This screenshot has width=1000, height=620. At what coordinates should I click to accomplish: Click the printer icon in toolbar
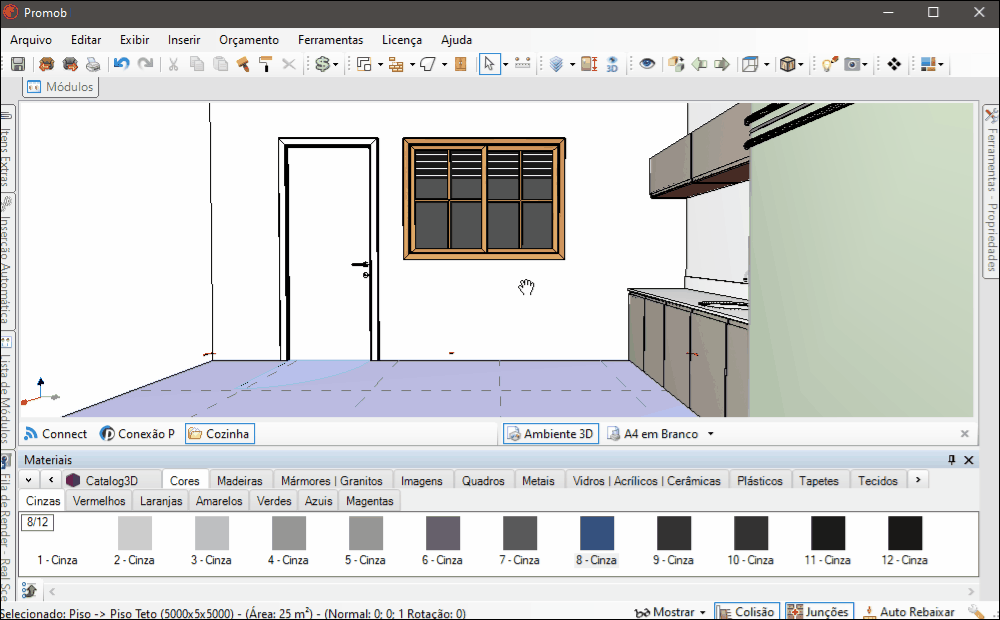point(93,64)
